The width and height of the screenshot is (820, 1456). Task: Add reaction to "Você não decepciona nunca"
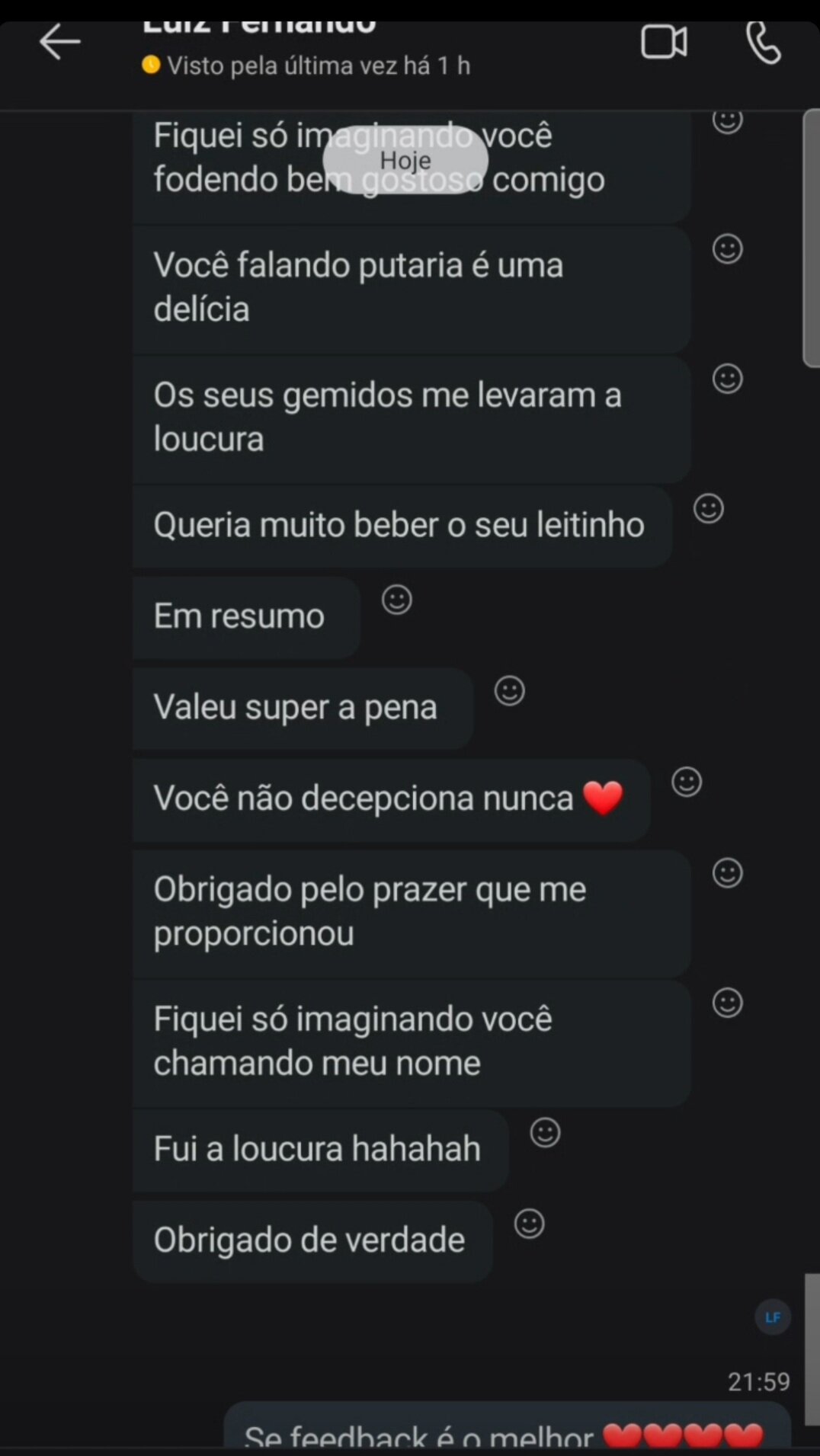click(x=687, y=782)
